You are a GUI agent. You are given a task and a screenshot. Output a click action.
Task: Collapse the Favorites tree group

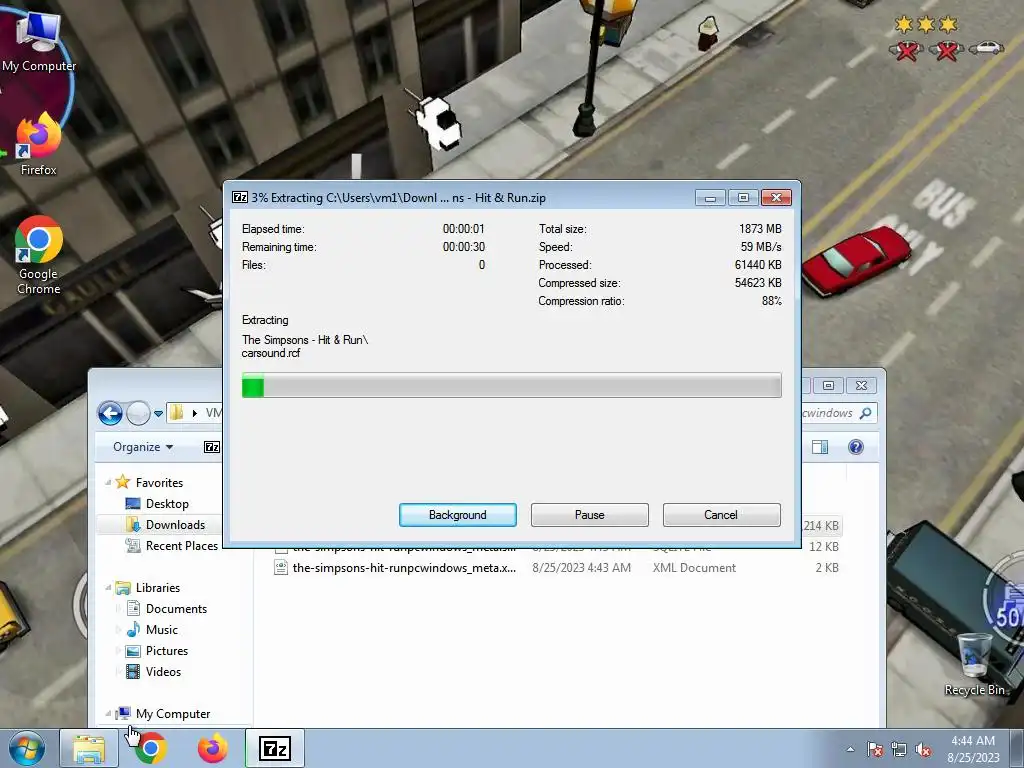coord(108,483)
